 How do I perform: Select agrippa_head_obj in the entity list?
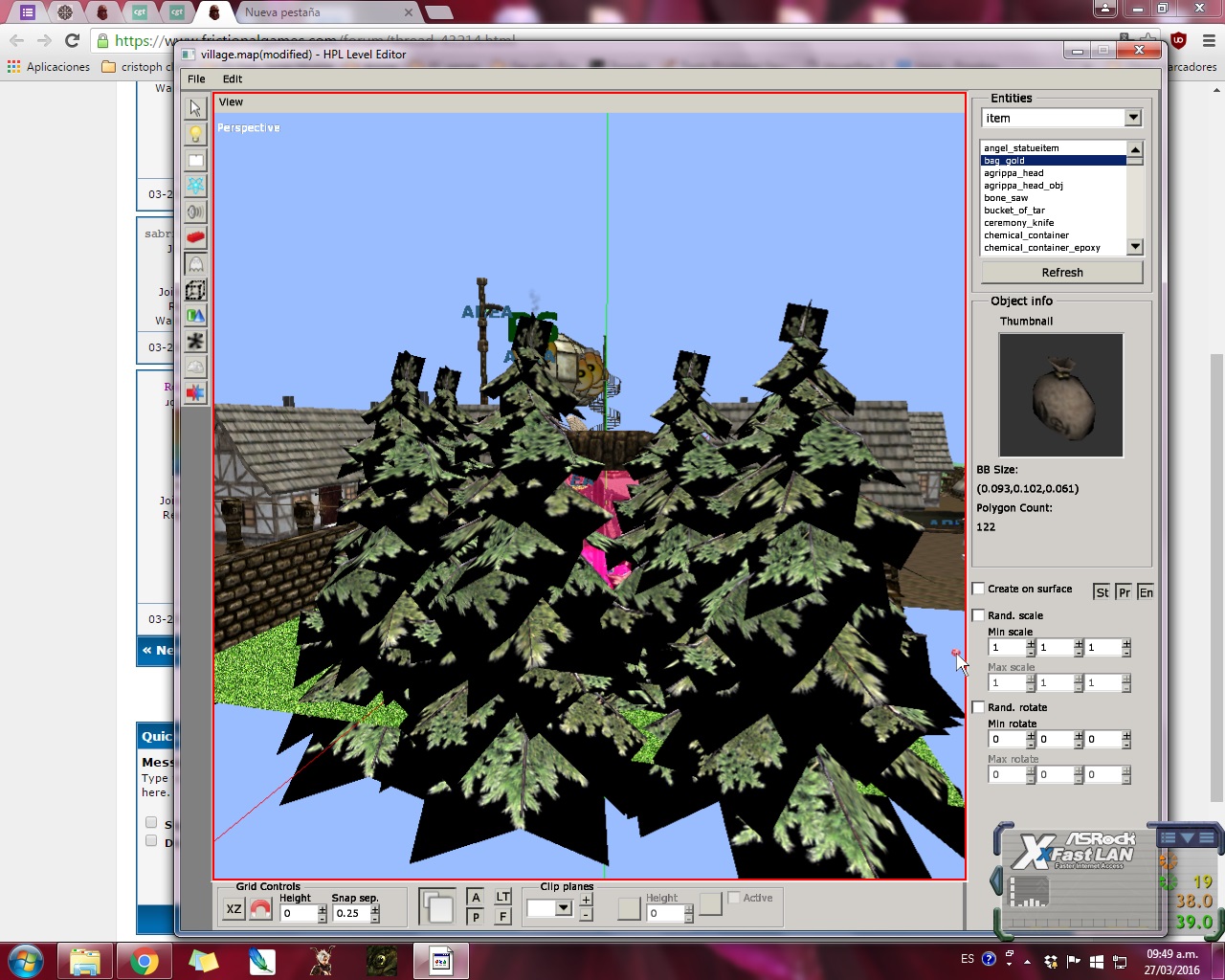point(1053,186)
